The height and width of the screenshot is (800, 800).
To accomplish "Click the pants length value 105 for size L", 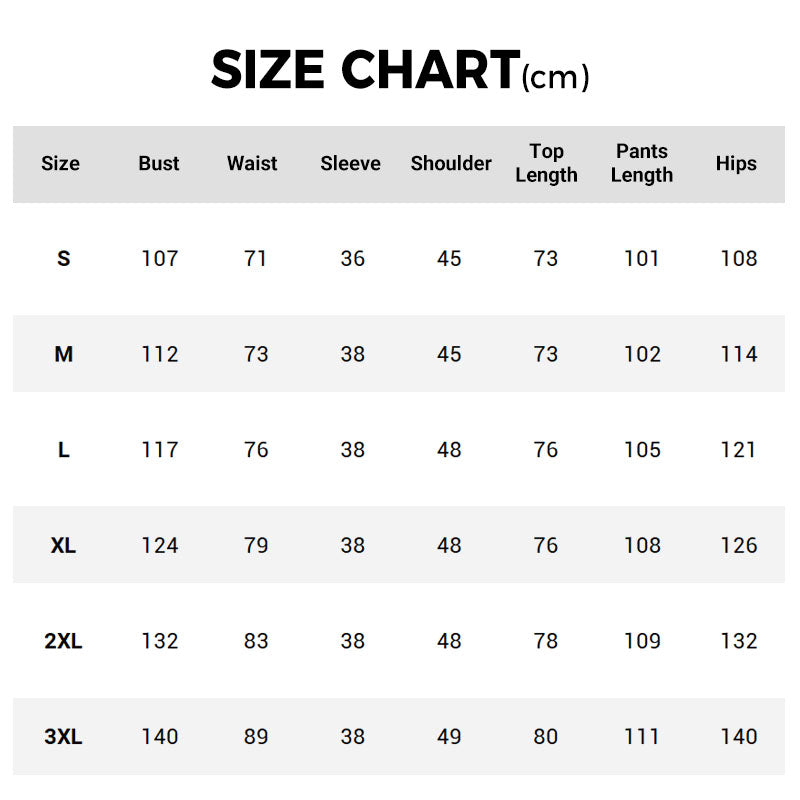I will (642, 450).
